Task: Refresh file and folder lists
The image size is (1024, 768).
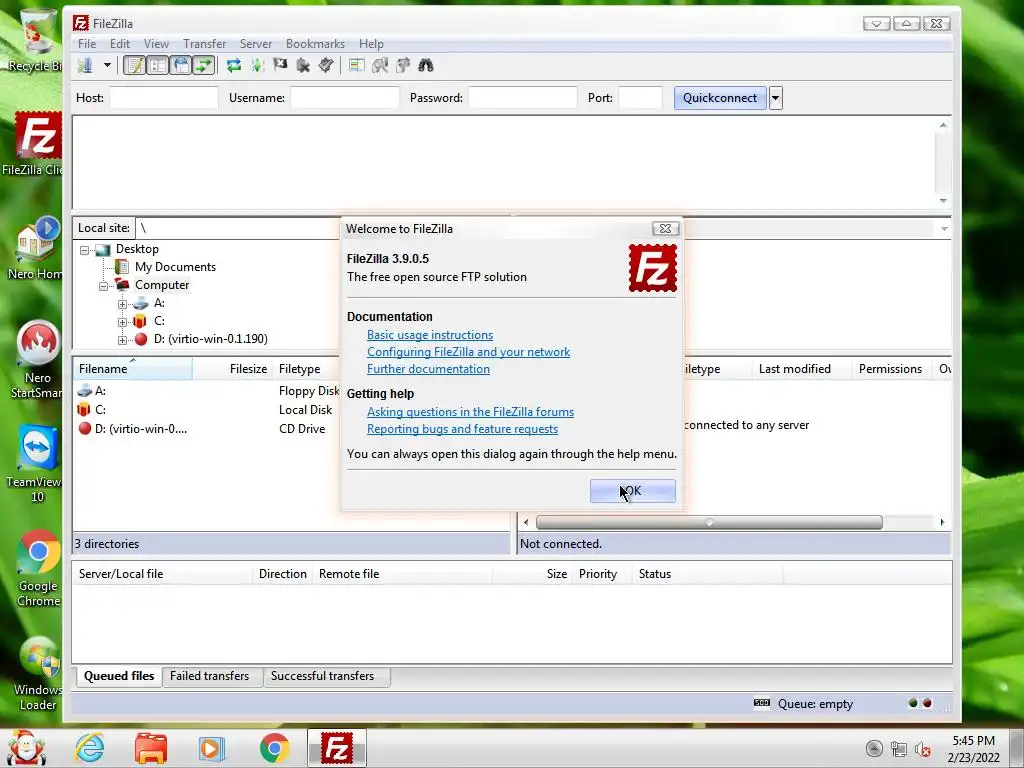Action: pos(234,65)
